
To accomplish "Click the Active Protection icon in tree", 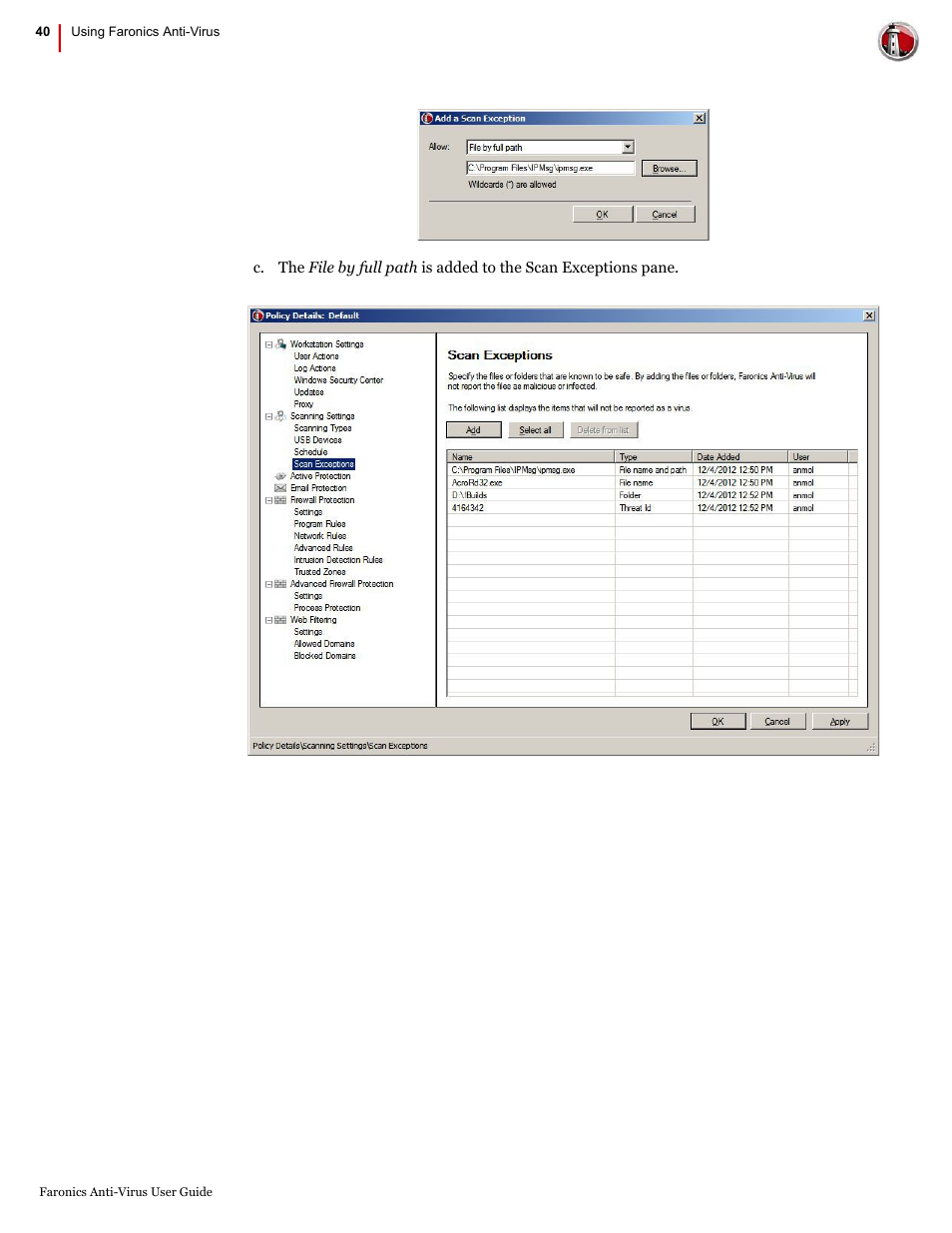I will [280, 476].
